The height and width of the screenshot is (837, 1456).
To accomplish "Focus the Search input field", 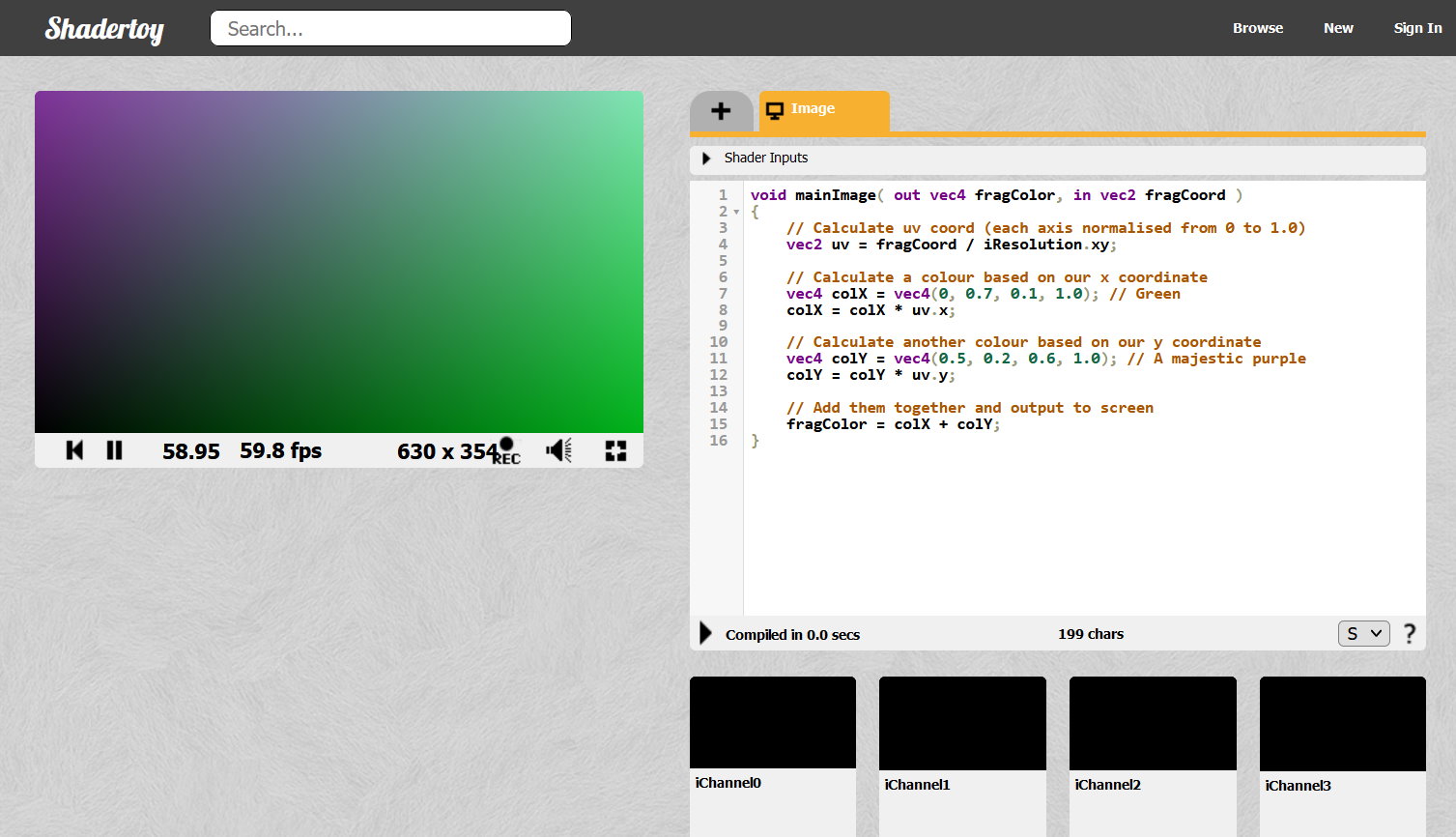I will pyautogui.click(x=390, y=28).
